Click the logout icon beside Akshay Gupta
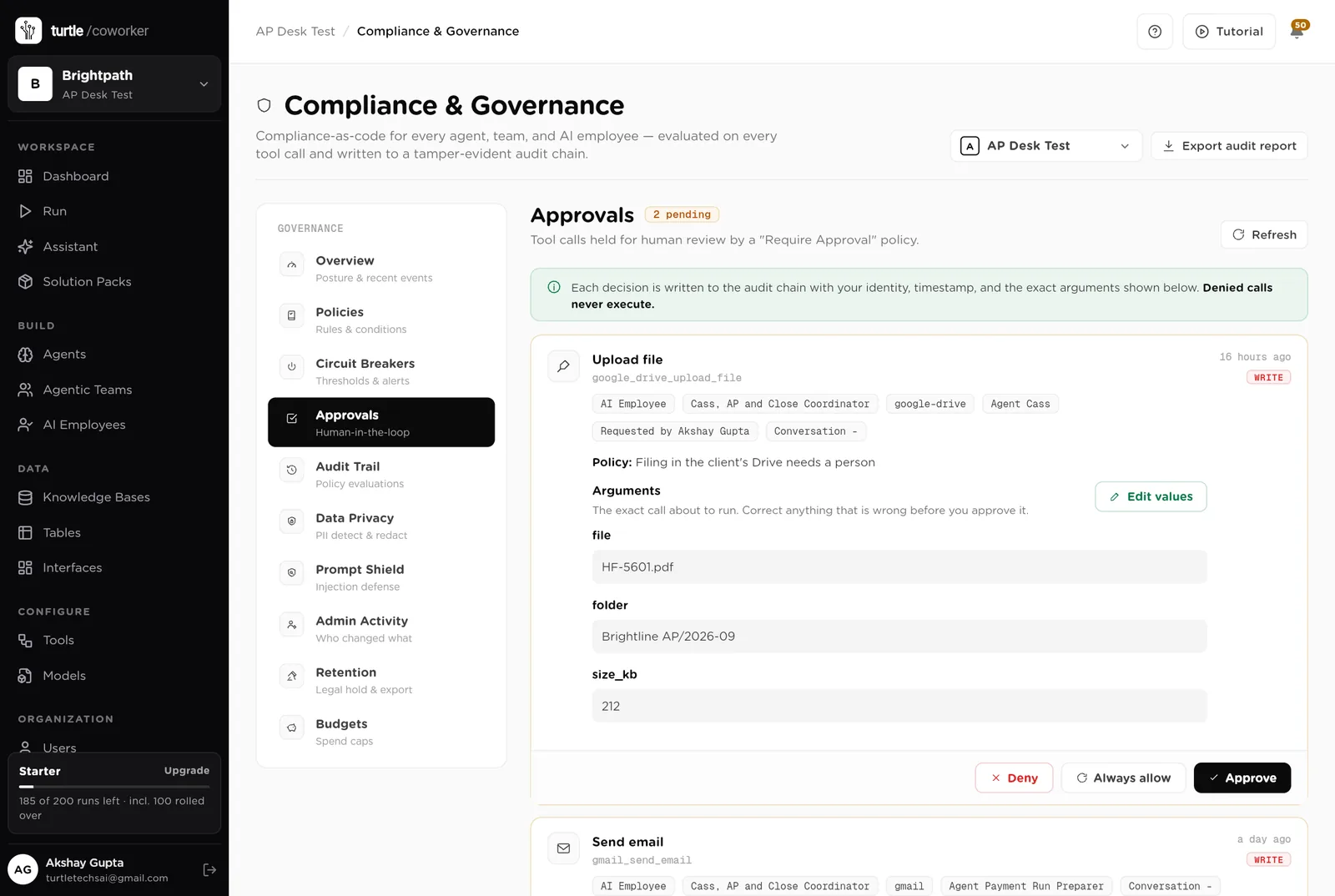 coord(209,869)
